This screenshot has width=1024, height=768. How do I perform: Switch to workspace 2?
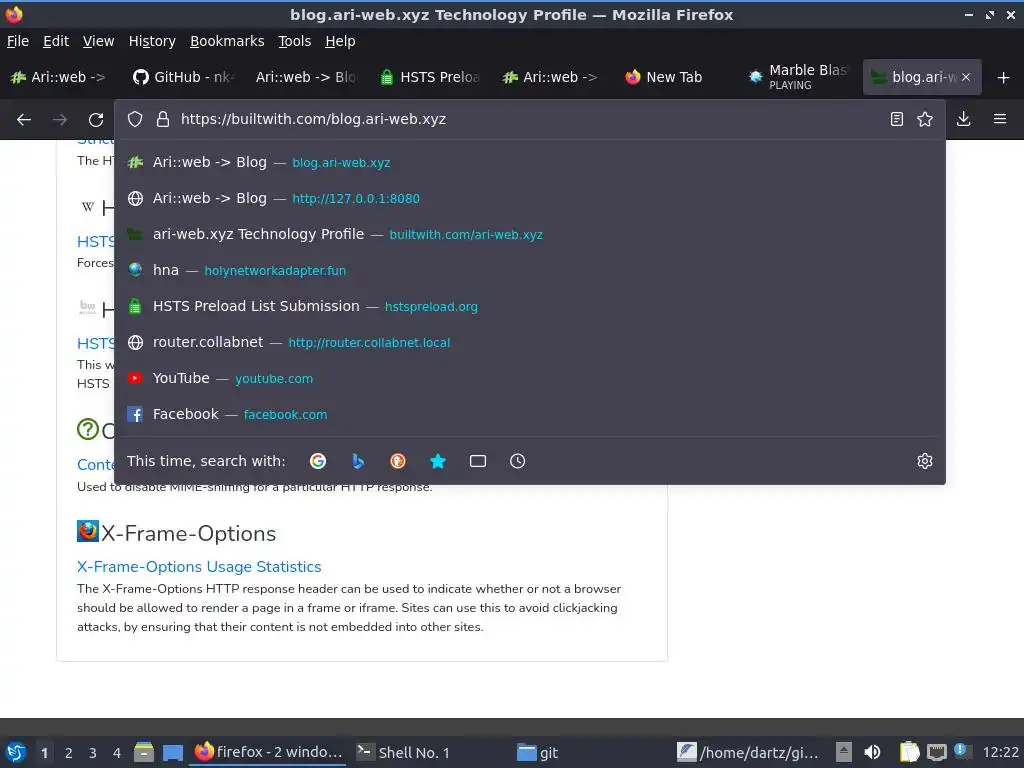[x=69, y=753]
